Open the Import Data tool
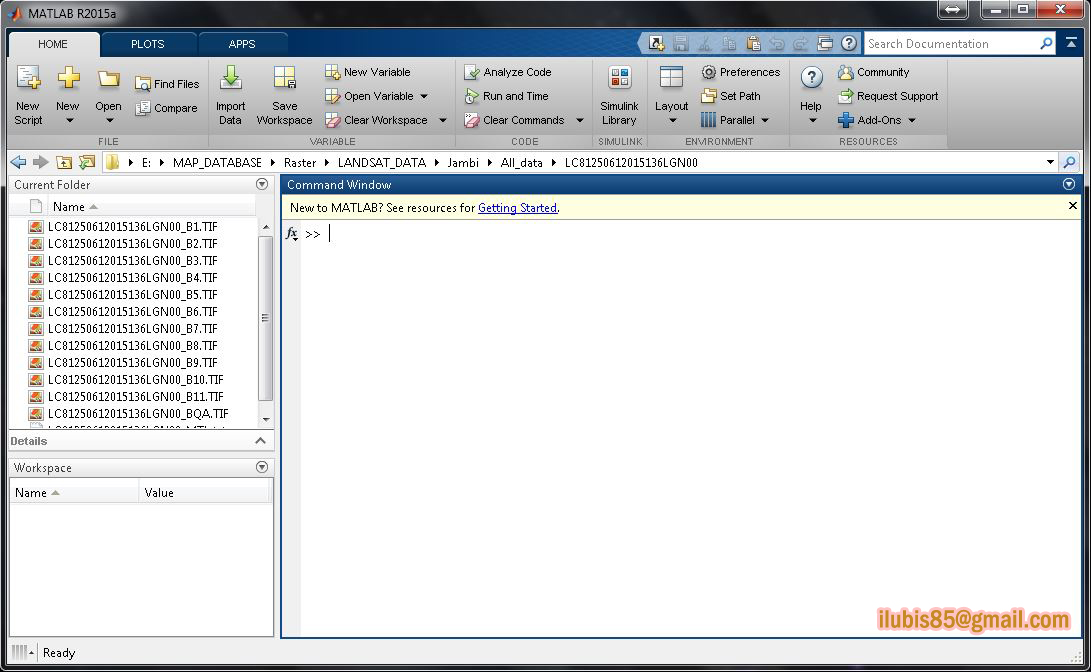 (231, 95)
